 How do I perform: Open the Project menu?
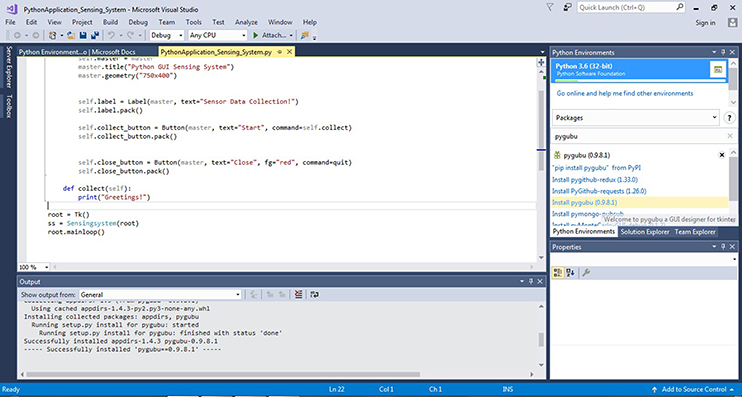point(82,22)
